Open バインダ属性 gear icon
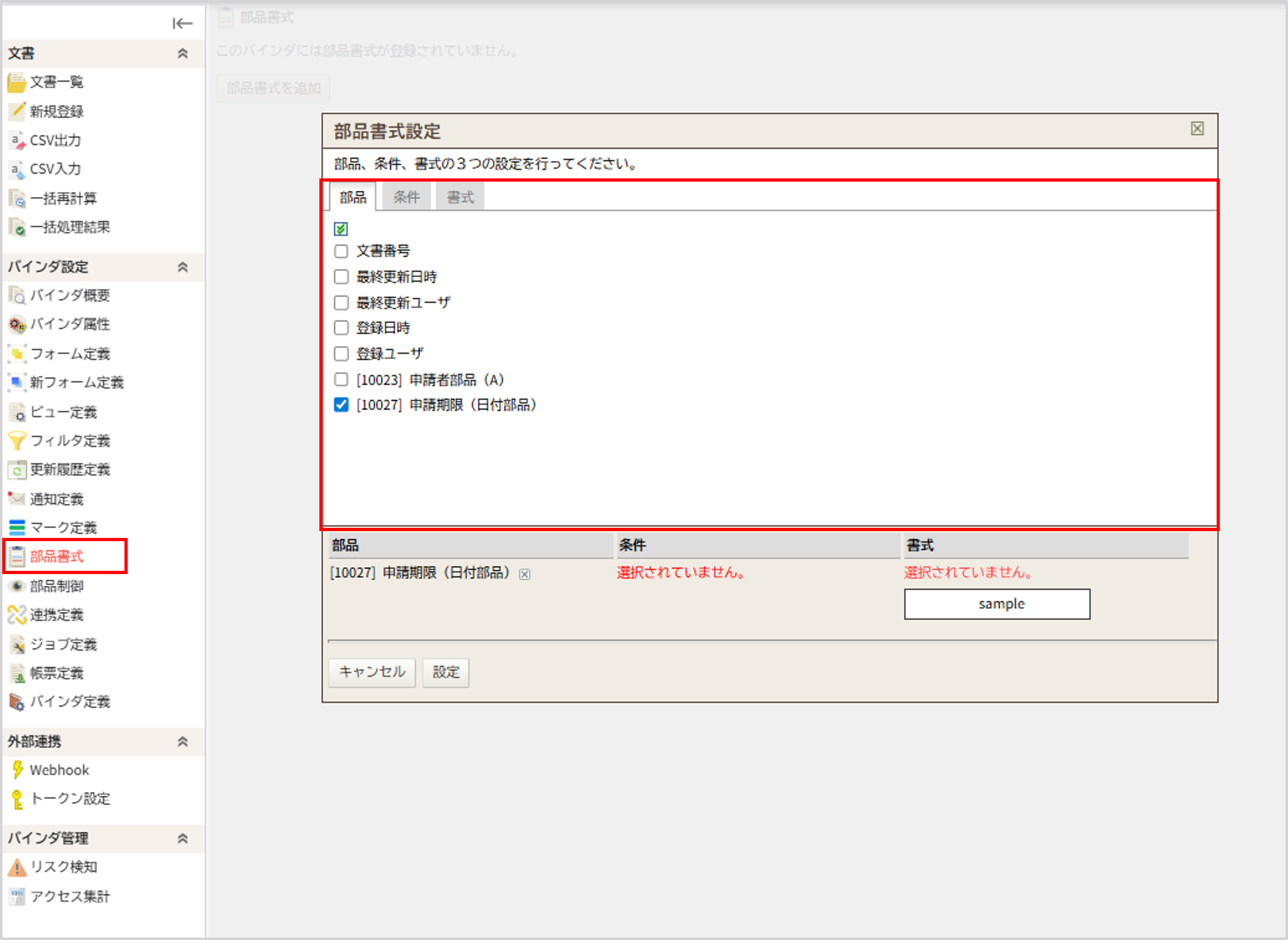This screenshot has width=1288, height=940. point(16,324)
